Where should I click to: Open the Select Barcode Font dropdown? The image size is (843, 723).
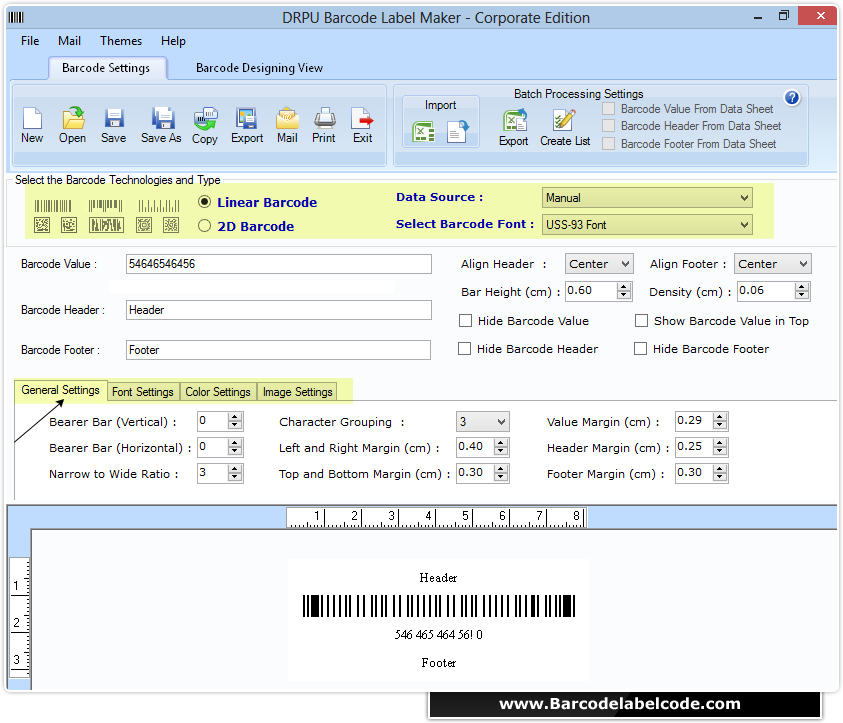647,225
